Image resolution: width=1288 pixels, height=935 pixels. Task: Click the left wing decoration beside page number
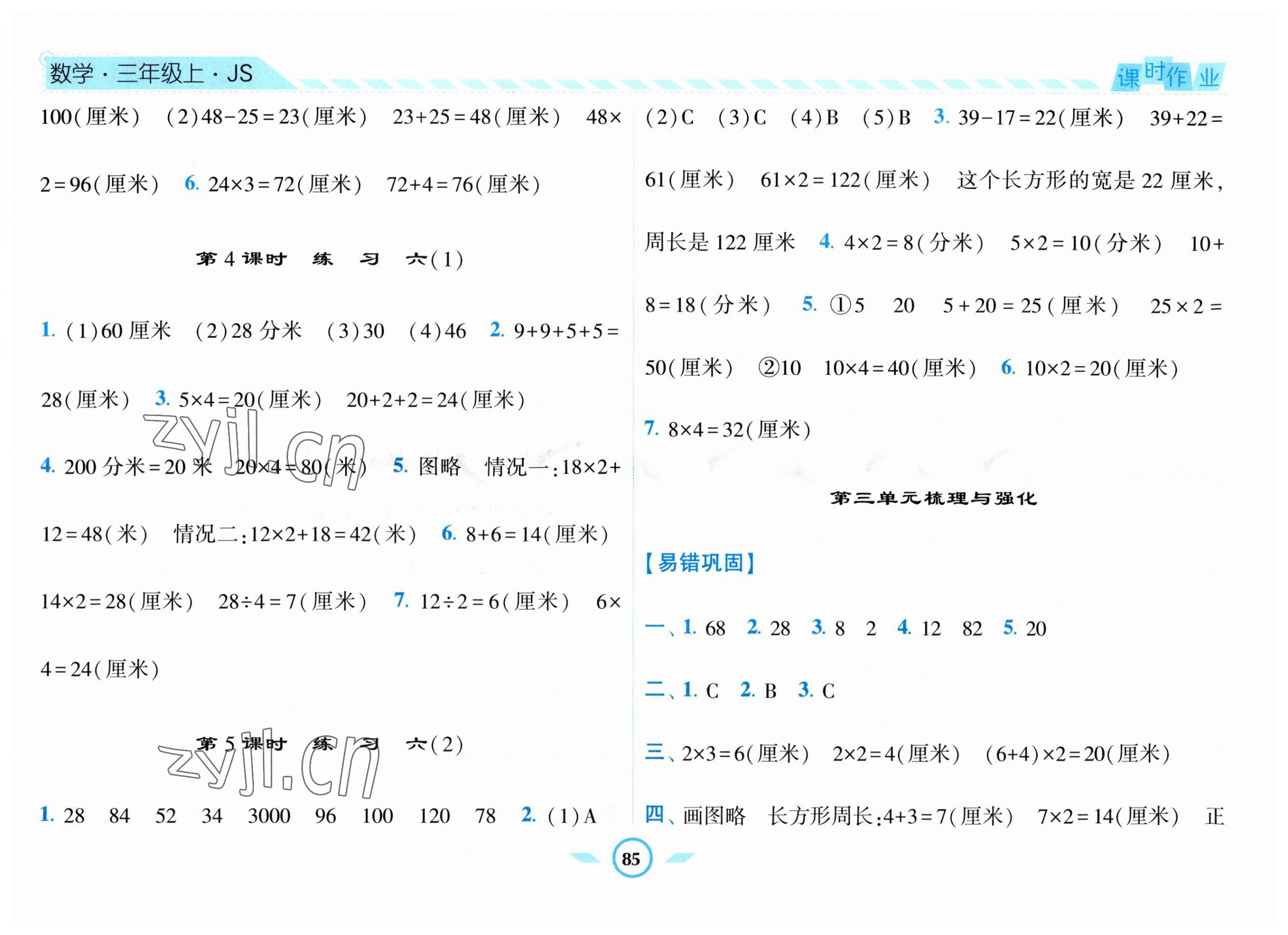(585, 858)
